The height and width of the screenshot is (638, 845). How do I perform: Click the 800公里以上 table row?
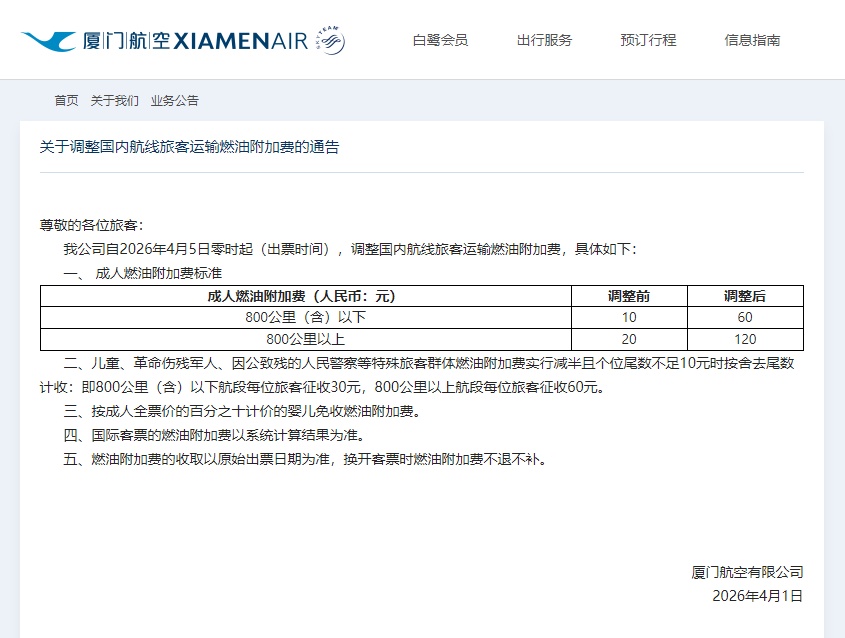pos(305,340)
